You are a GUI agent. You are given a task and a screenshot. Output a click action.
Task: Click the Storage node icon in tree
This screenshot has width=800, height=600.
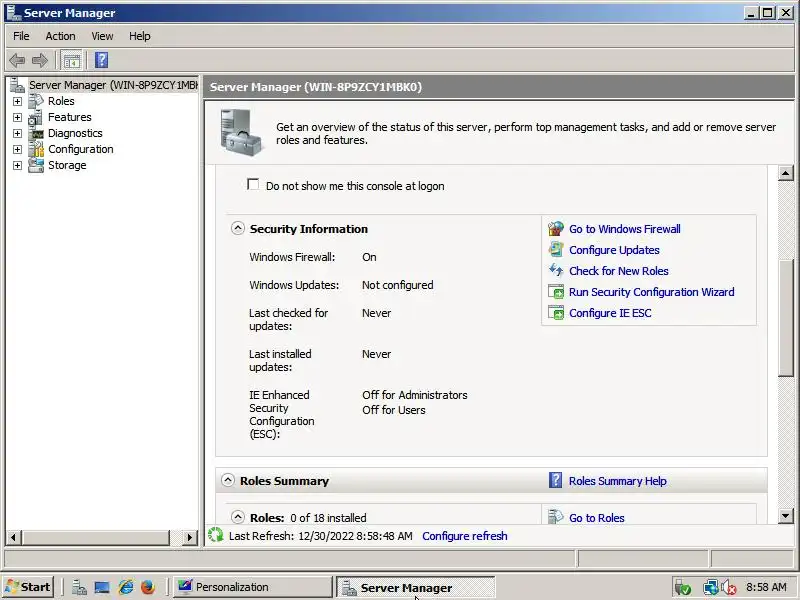(x=36, y=165)
